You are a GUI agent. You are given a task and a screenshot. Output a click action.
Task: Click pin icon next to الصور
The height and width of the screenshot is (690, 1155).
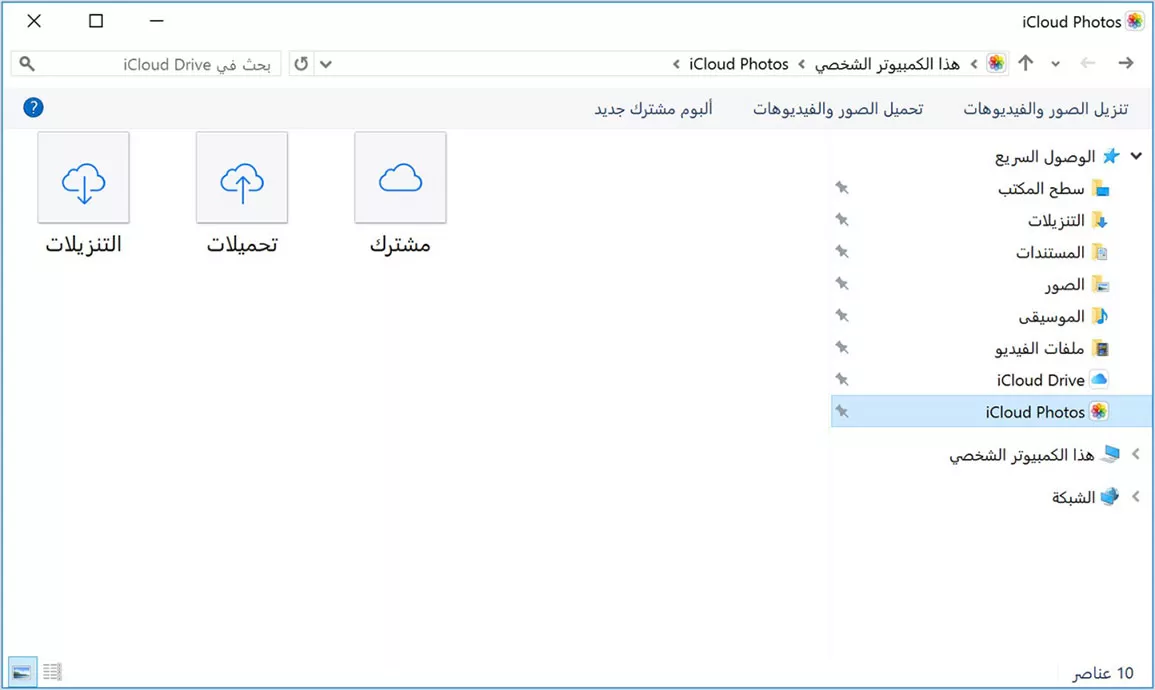842,284
